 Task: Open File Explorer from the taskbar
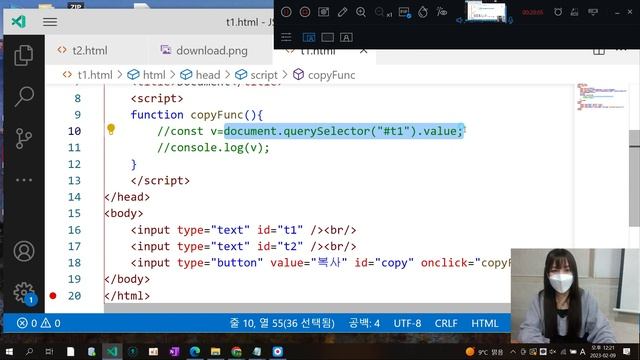[x=216, y=351]
